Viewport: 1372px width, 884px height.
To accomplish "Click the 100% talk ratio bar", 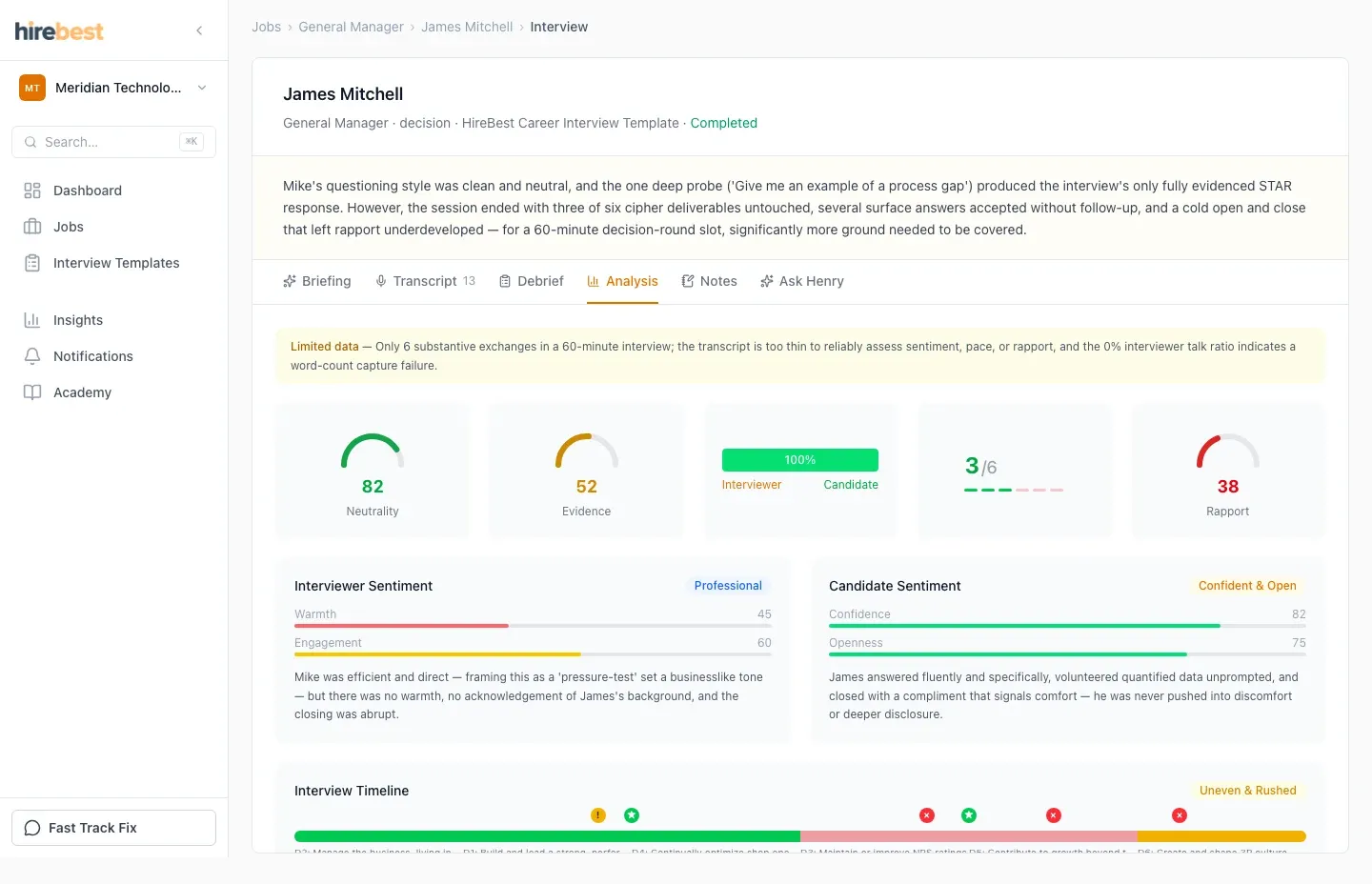I will pos(800,460).
